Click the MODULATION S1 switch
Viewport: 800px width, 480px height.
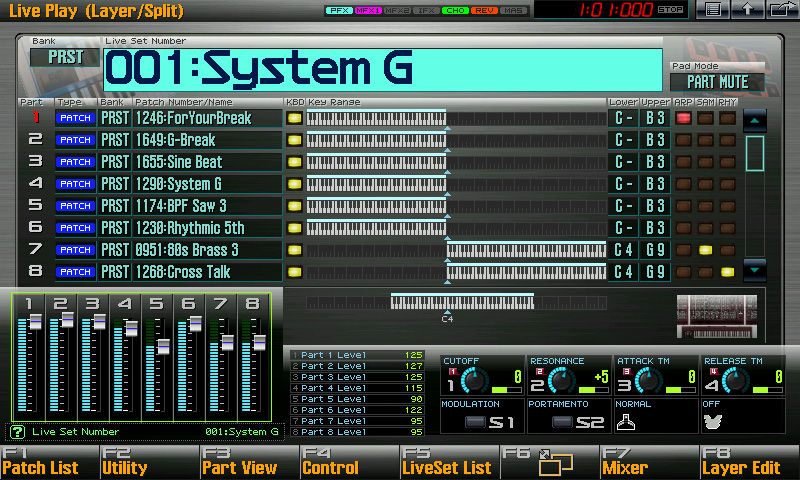coord(474,422)
